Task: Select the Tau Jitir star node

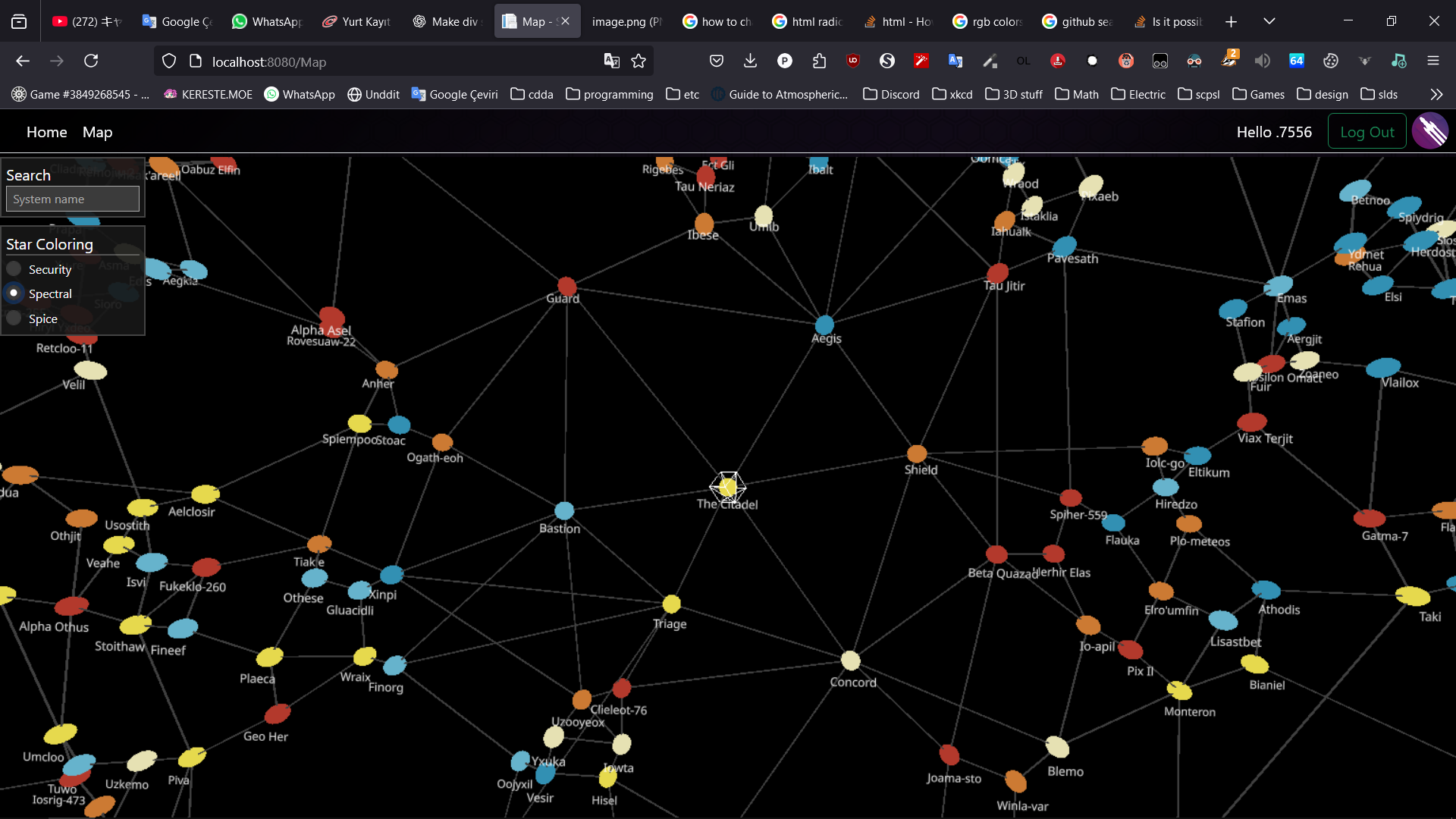Action: click(997, 272)
